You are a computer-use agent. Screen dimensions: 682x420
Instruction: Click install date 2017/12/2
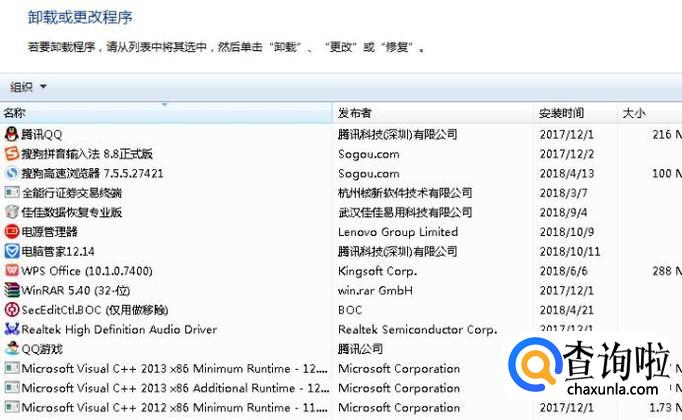(x=567, y=154)
